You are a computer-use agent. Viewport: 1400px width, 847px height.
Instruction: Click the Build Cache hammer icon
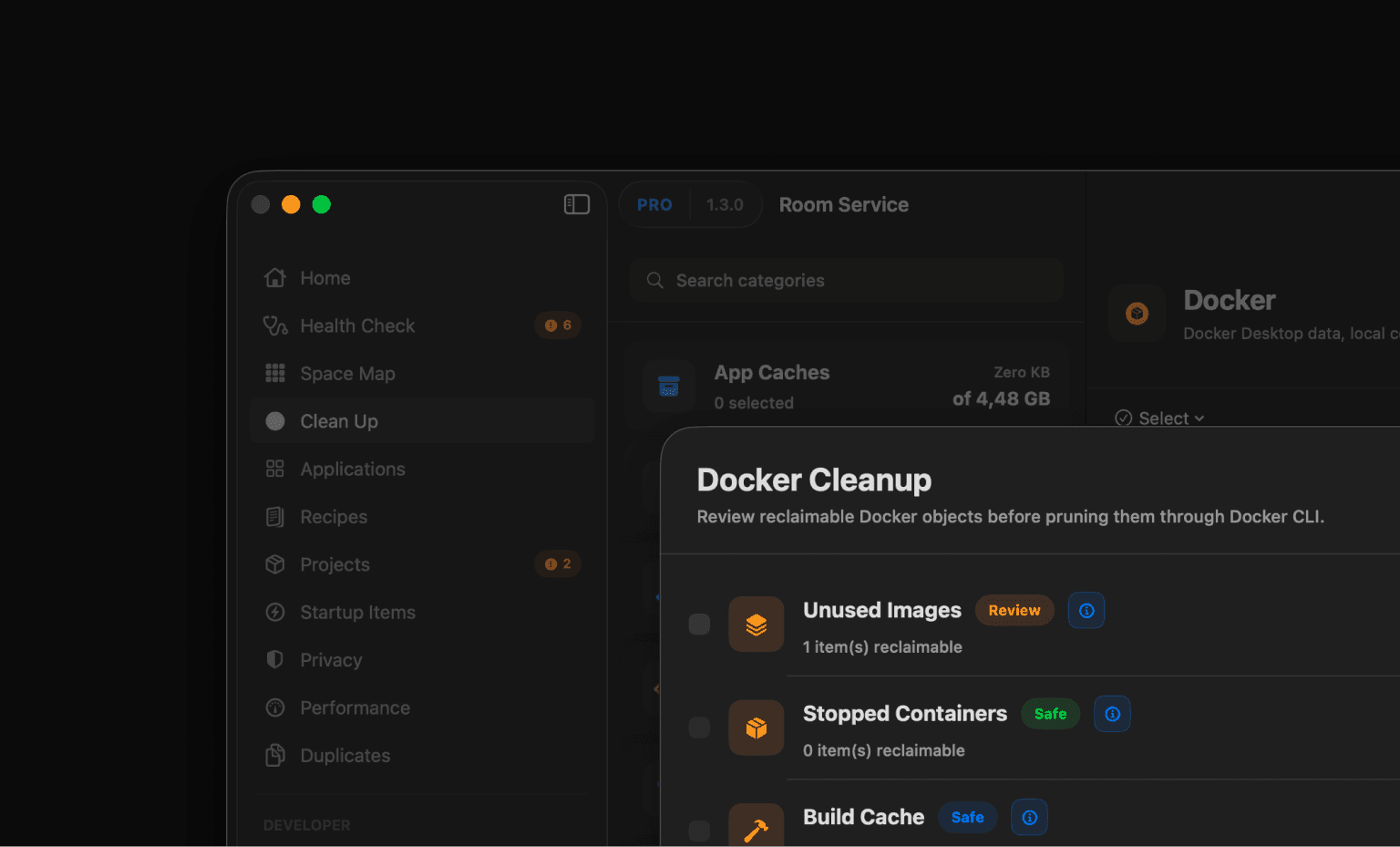click(x=757, y=826)
